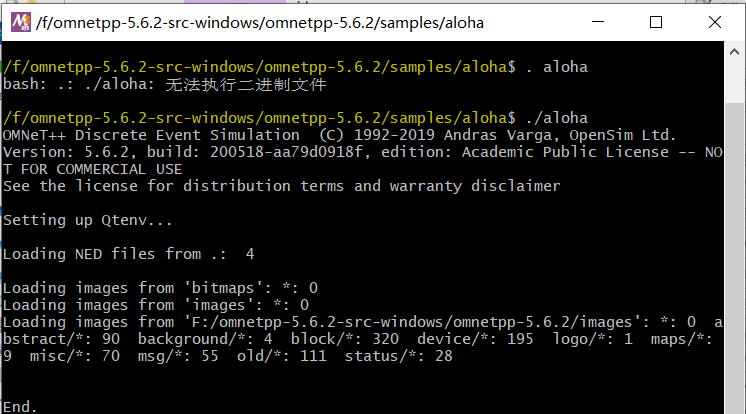This screenshot has width=746, height=414.
Task: Click the Loading NED files line
Action: (x=128, y=254)
